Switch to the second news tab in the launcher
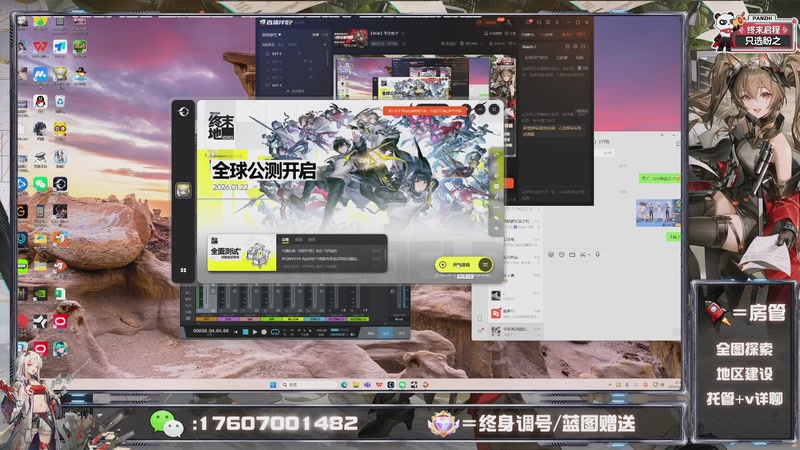Screen dimensions: 800x450 [298, 239]
